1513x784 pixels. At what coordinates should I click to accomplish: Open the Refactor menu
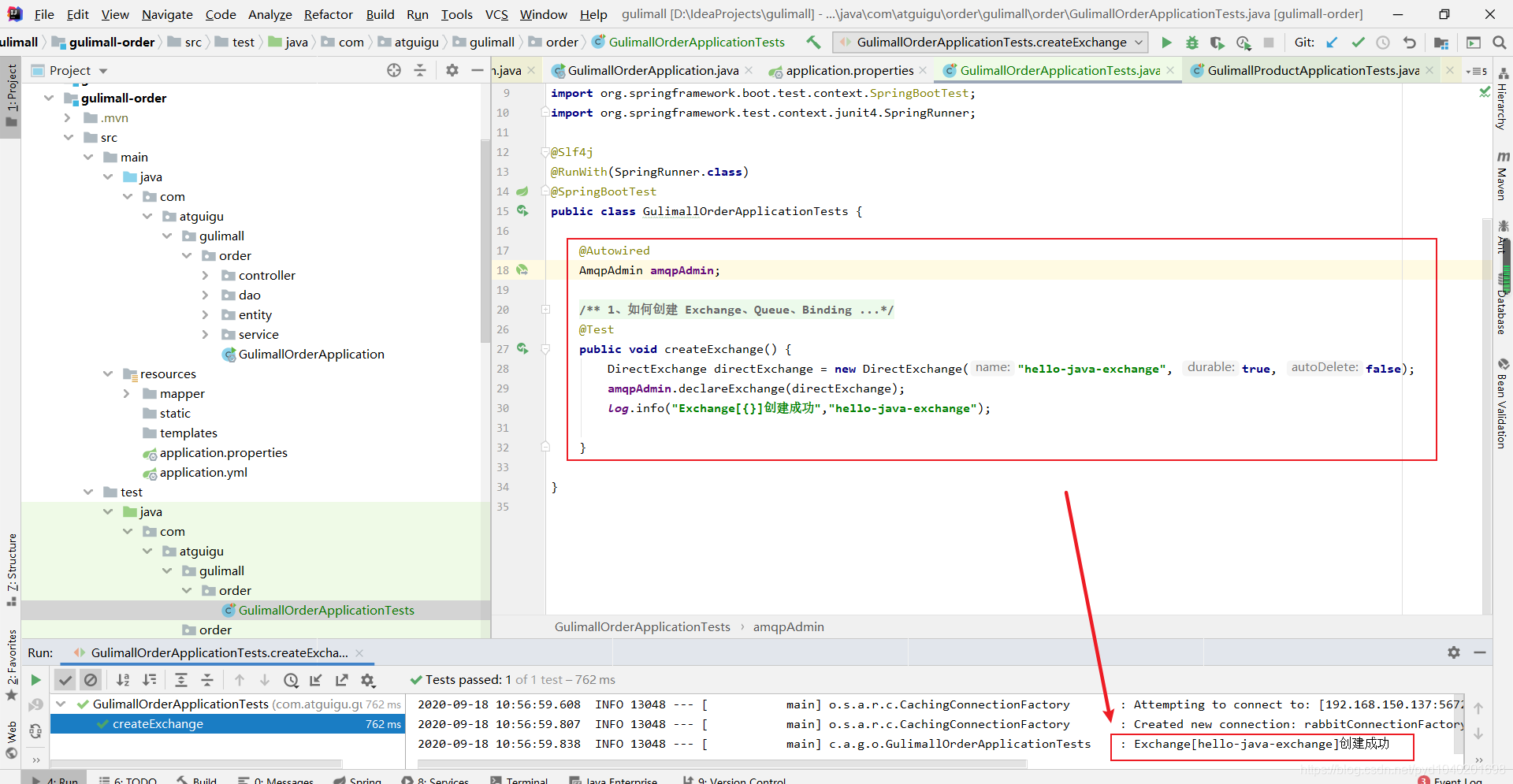coord(329,14)
